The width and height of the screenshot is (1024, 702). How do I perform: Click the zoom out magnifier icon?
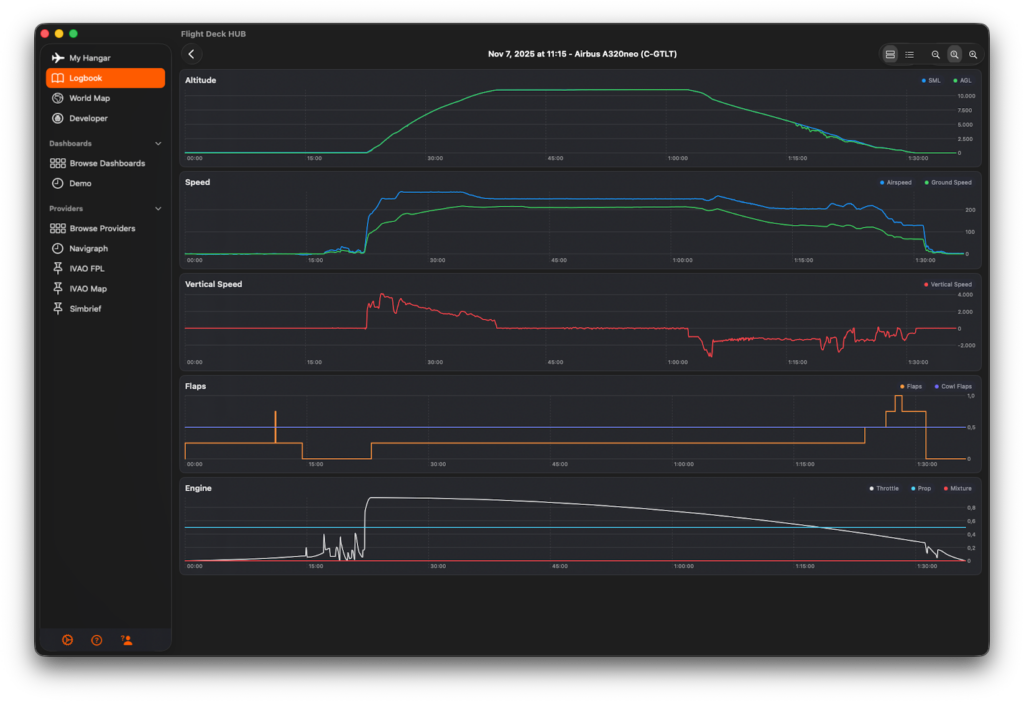[x=936, y=54]
